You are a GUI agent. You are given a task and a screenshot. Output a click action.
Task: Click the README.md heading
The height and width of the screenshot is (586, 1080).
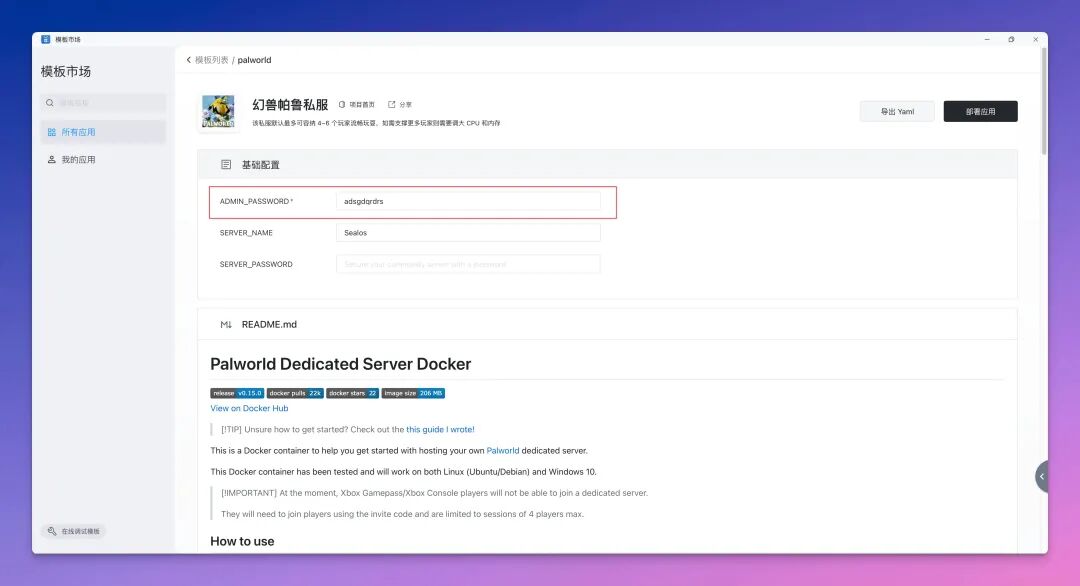click(x=269, y=324)
